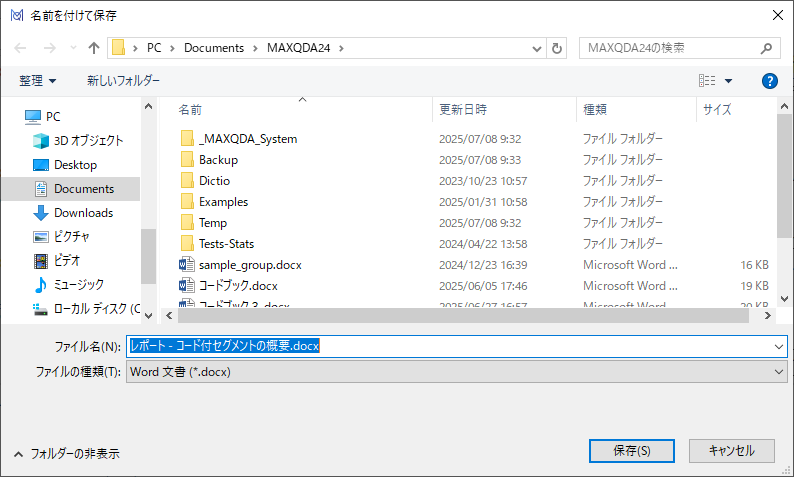794x477 pixels.
Task: Click navigation pane scroll up arrow
Action: pos(148,106)
